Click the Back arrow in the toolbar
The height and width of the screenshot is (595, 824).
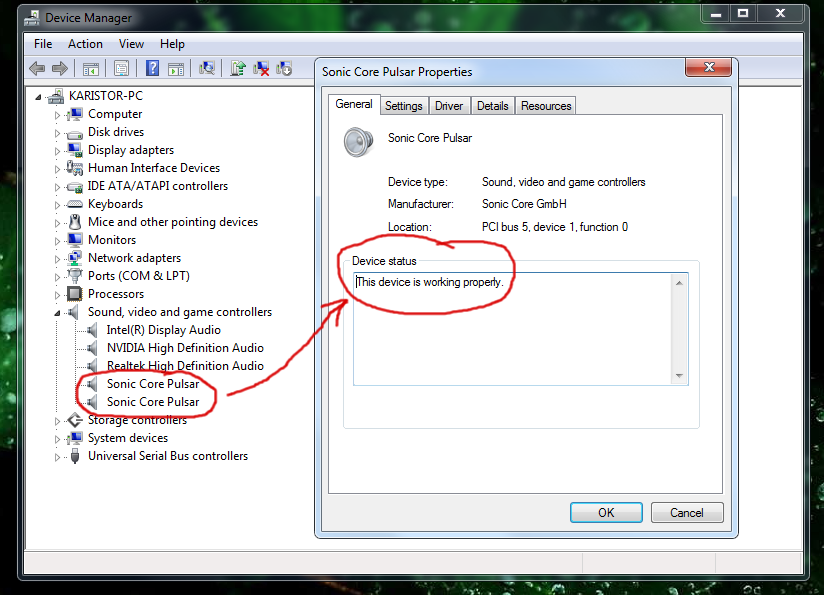pos(37,68)
